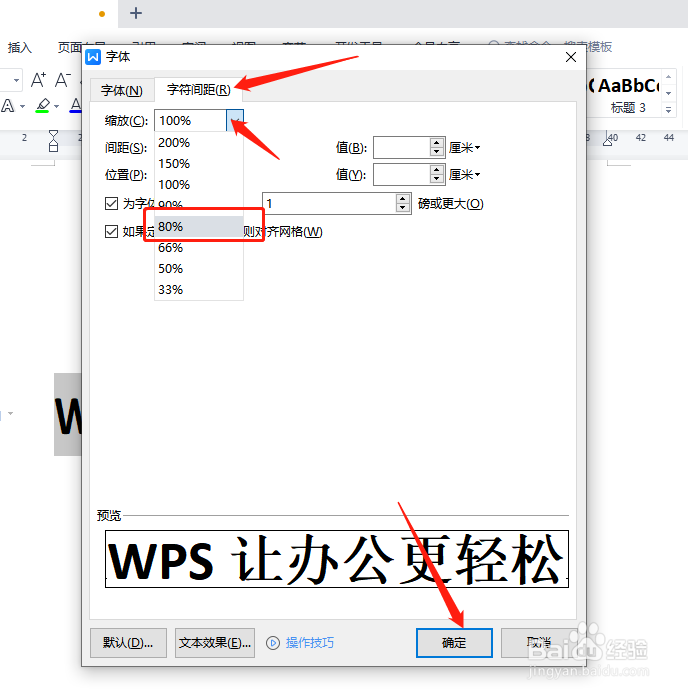688x695 pixels.
Task: Open the 插入 ribbon tab
Action: [x=20, y=47]
